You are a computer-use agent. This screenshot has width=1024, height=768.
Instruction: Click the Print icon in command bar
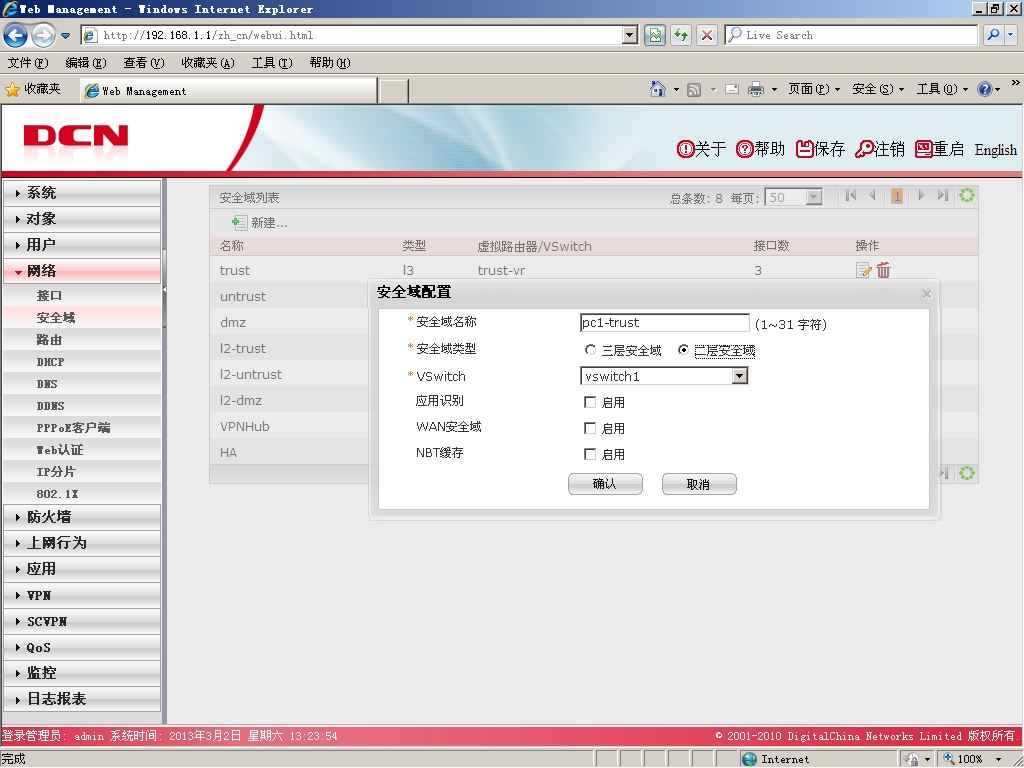pyautogui.click(x=756, y=89)
